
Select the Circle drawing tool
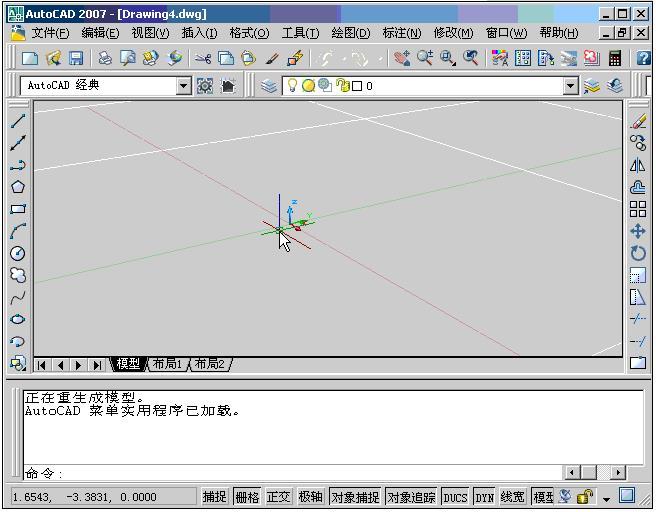17,253
